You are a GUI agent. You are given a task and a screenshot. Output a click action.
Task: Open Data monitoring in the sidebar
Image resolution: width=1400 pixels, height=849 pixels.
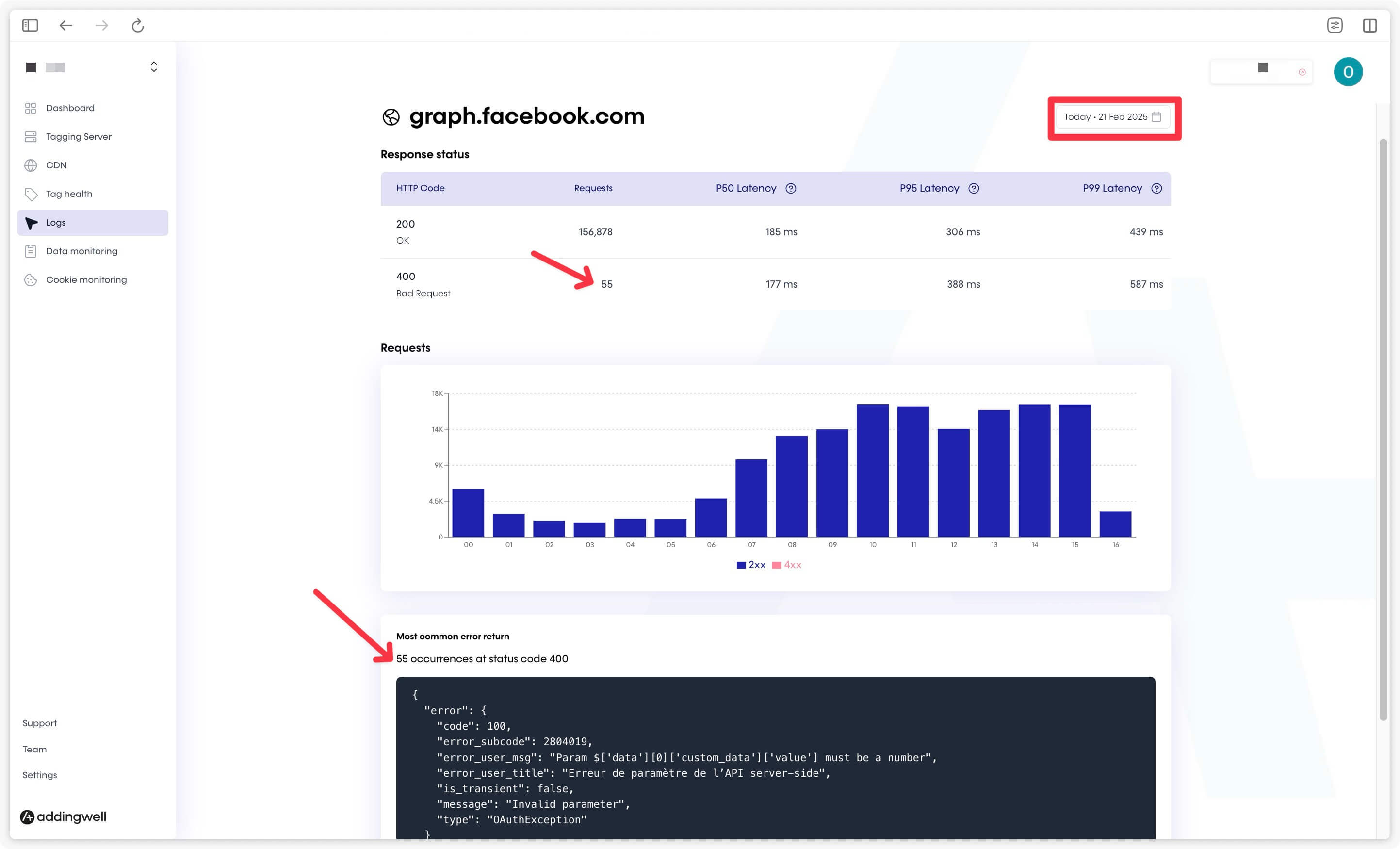[x=93, y=251]
